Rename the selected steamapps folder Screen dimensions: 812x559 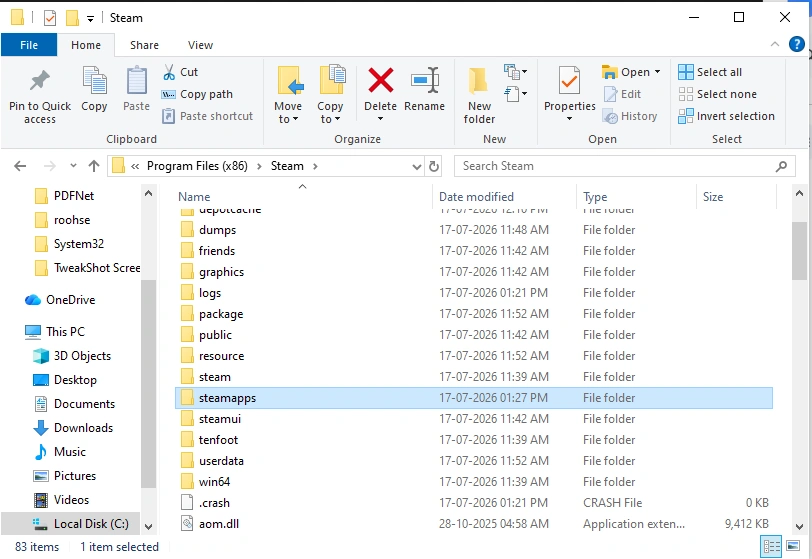(x=425, y=89)
